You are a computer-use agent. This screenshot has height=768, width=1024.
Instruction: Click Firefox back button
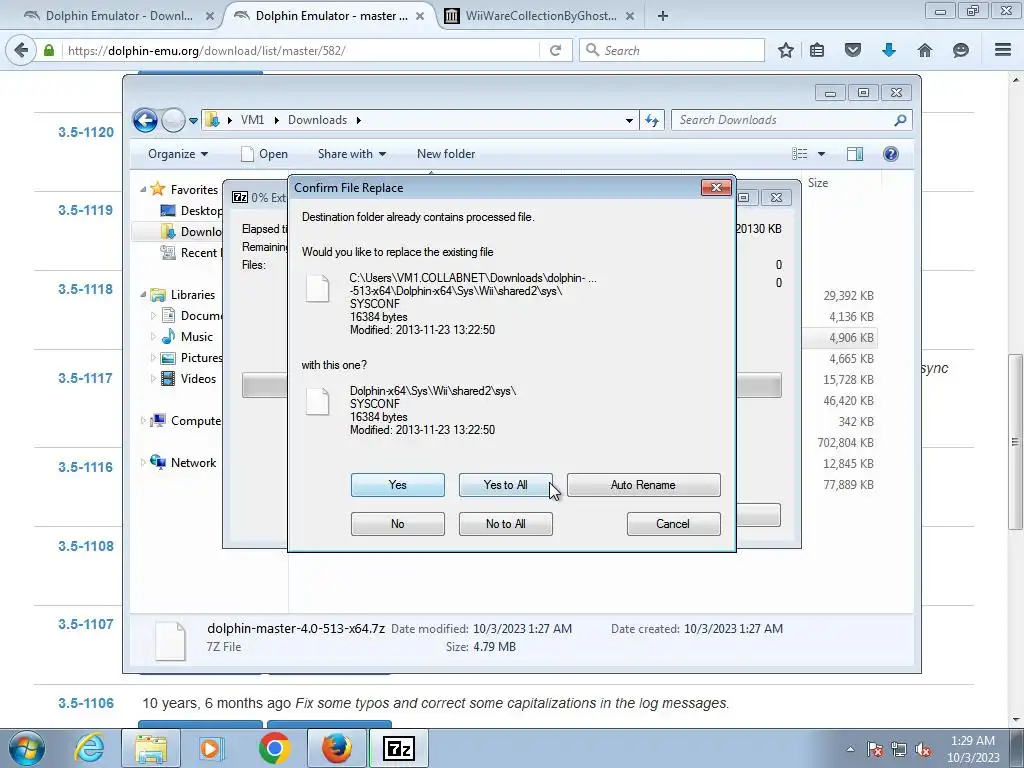[21, 50]
